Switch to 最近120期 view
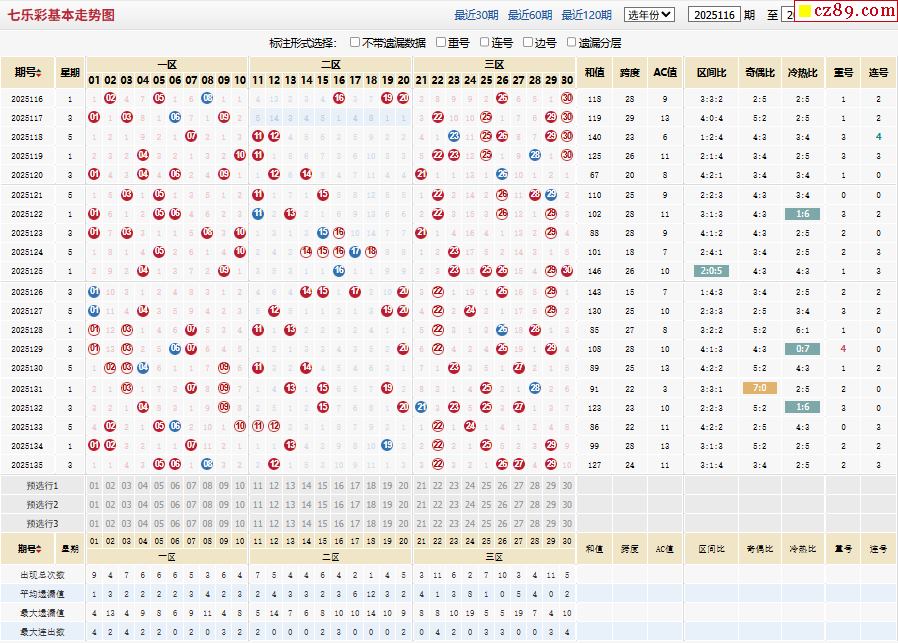 tap(586, 15)
